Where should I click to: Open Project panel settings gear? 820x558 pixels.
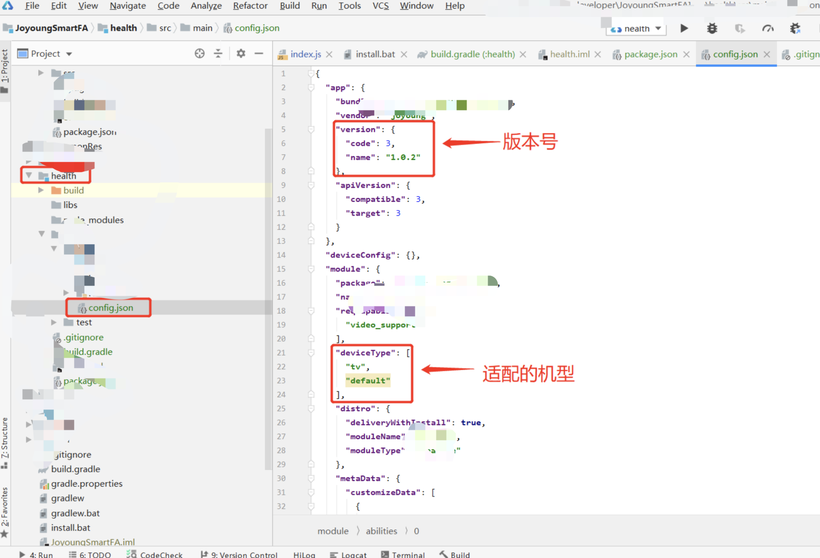click(x=241, y=53)
